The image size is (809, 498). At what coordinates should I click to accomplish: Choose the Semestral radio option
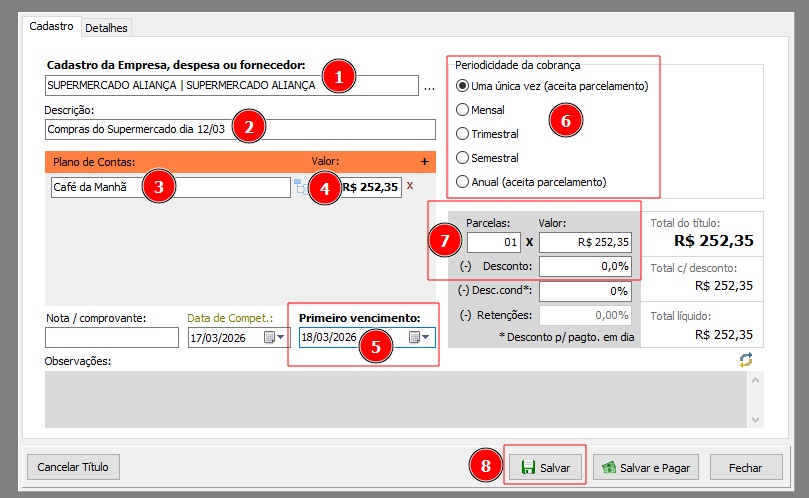(462, 158)
